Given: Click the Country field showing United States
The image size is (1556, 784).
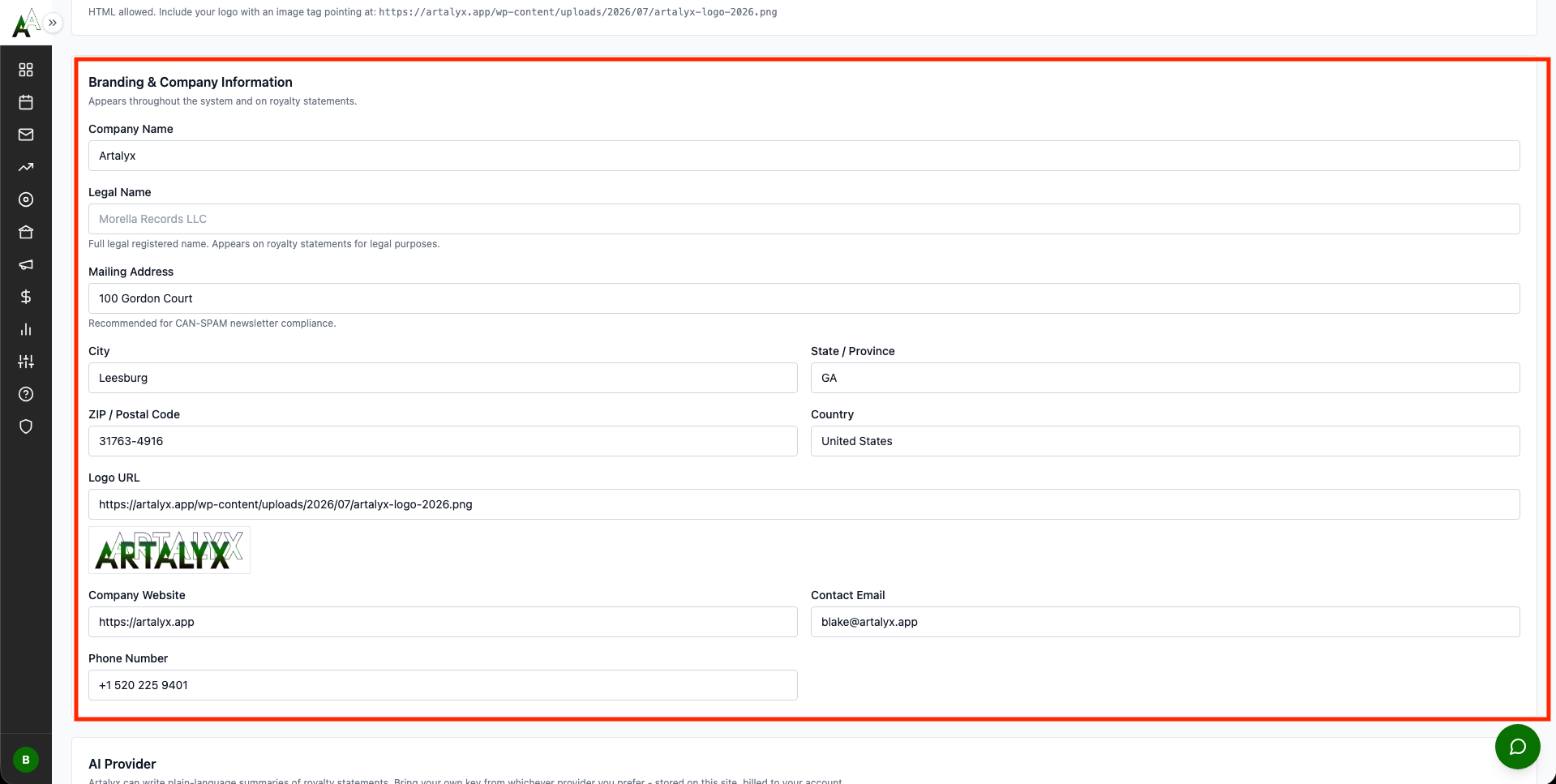Looking at the screenshot, I should point(1165,441).
